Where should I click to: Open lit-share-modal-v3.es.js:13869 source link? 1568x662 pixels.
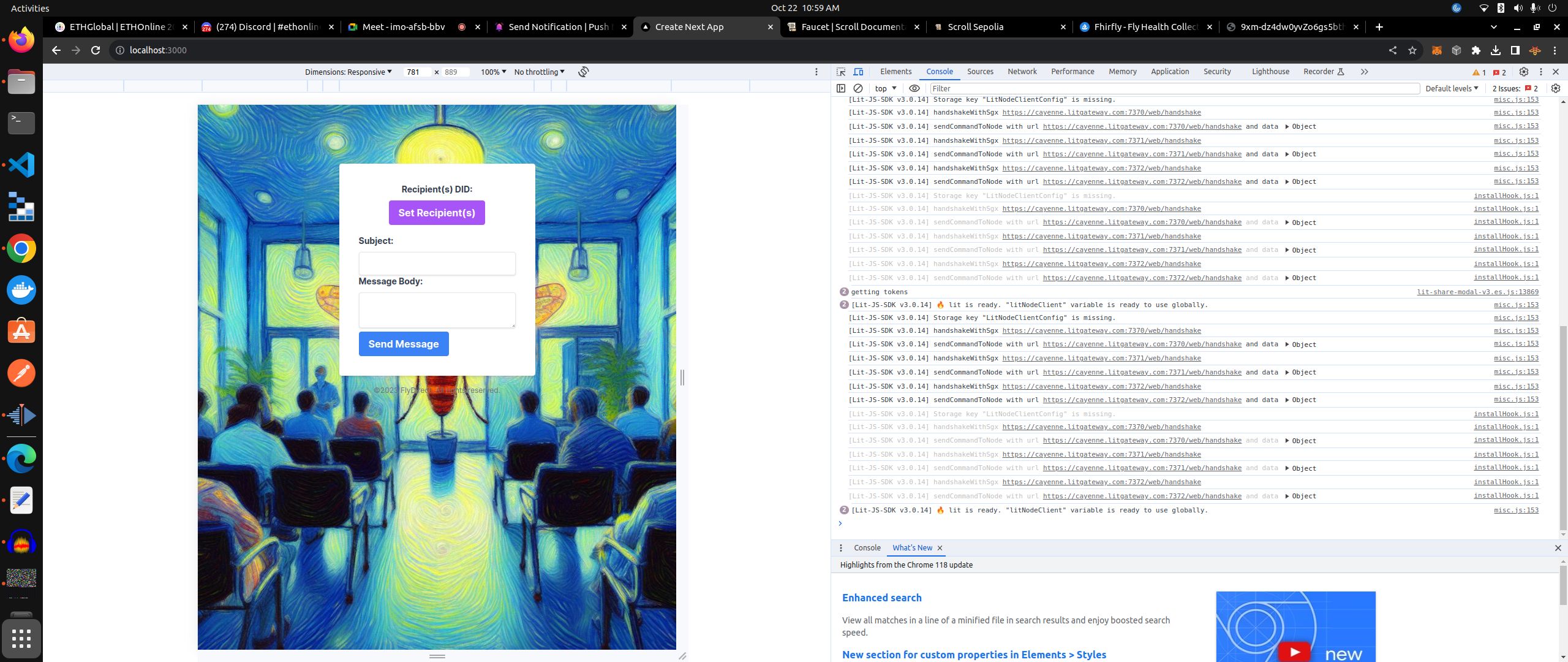point(1477,292)
